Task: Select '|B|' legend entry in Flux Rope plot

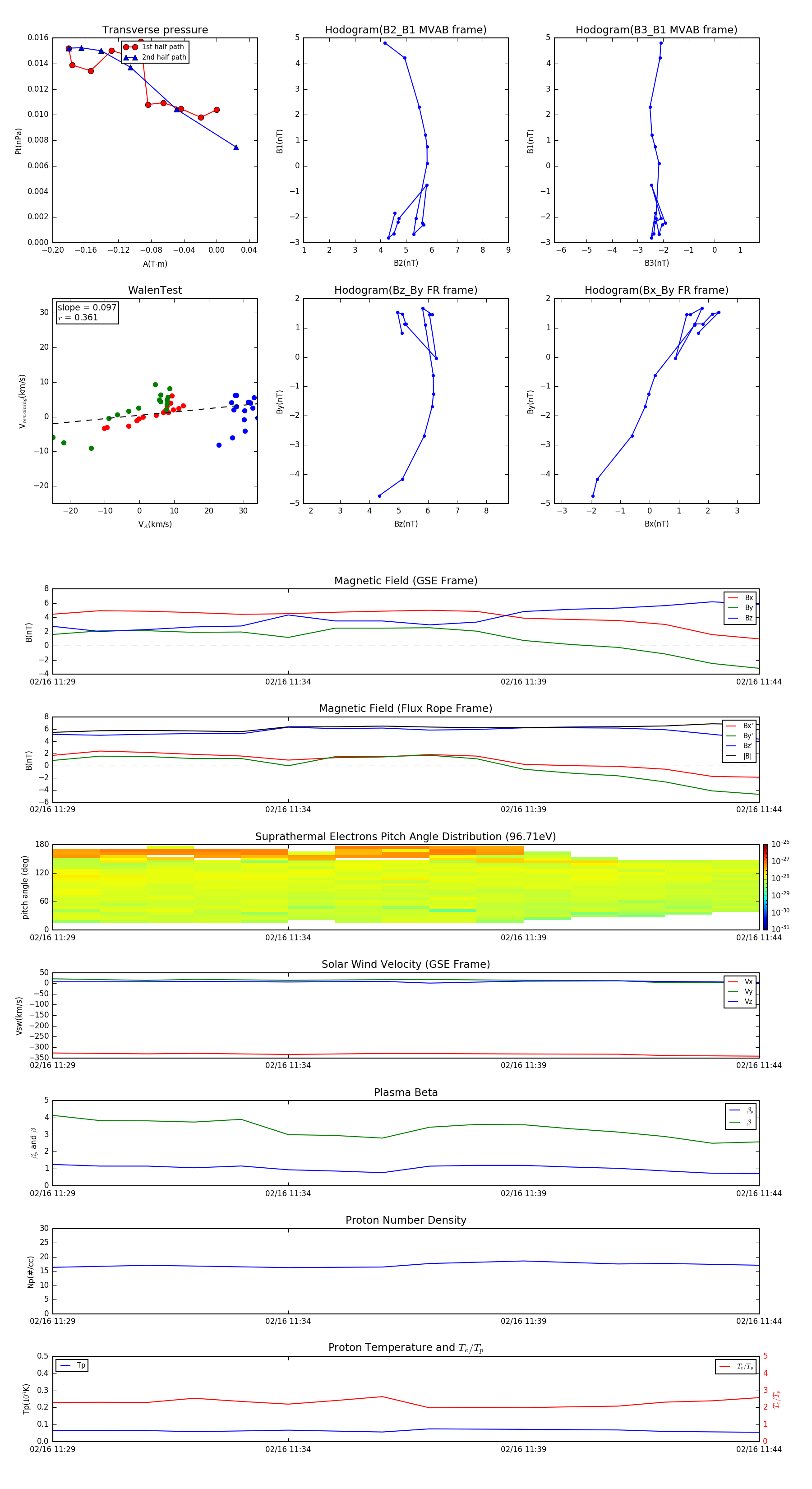Action: [740, 756]
